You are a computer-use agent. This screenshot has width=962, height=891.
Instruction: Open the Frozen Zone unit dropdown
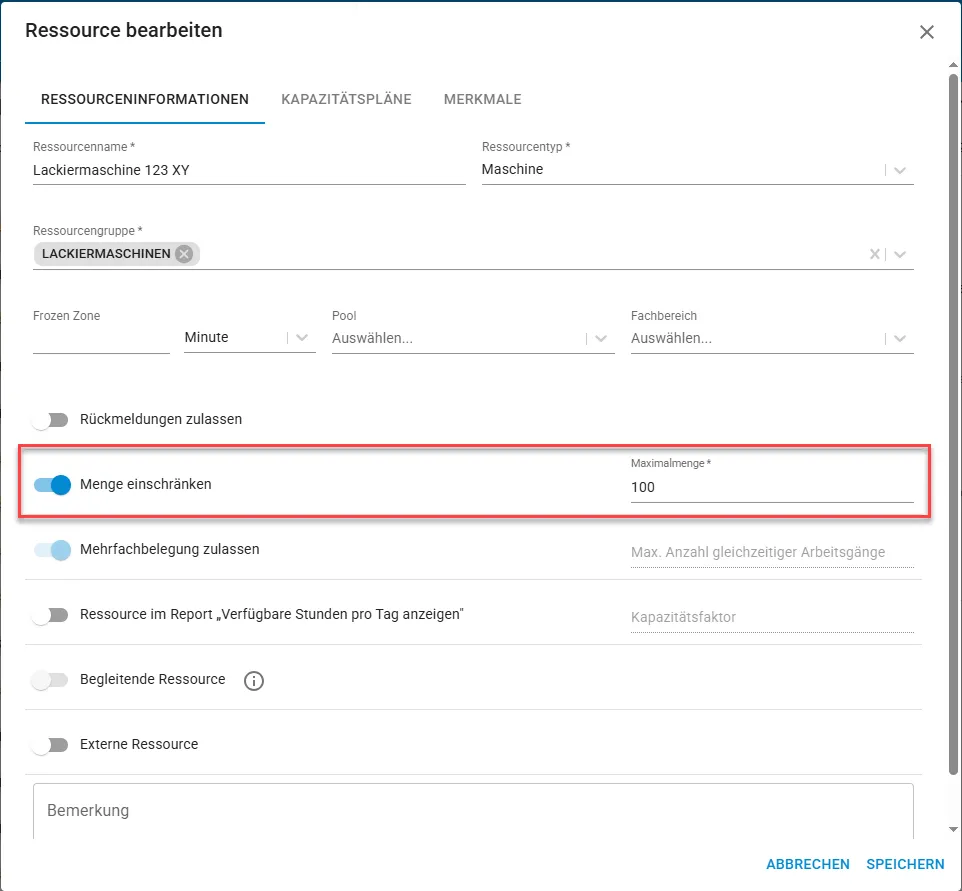click(x=250, y=338)
